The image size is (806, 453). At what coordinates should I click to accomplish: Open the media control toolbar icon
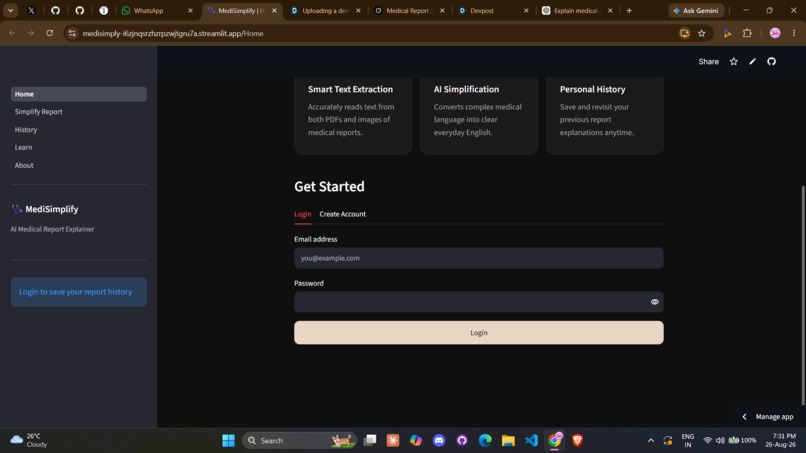click(x=727, y=33)
